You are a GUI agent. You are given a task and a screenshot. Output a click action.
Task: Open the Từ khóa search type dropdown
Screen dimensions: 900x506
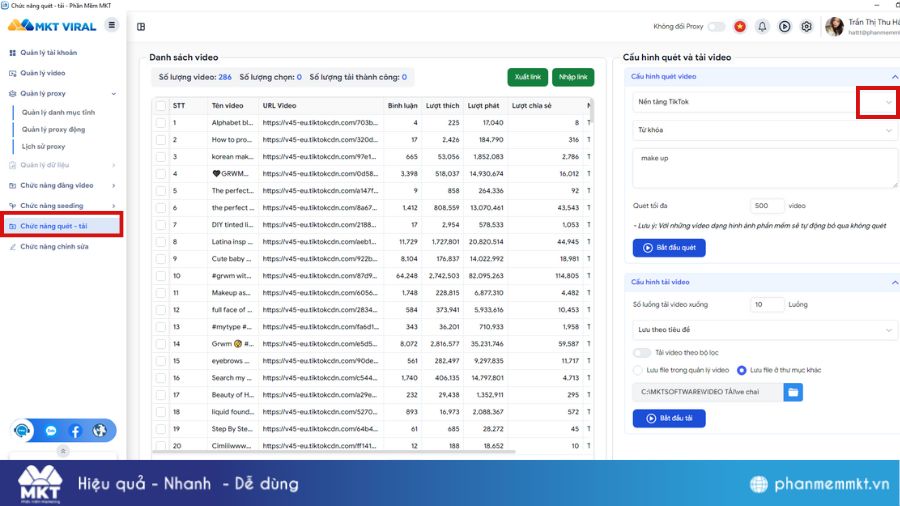(765, 130)
